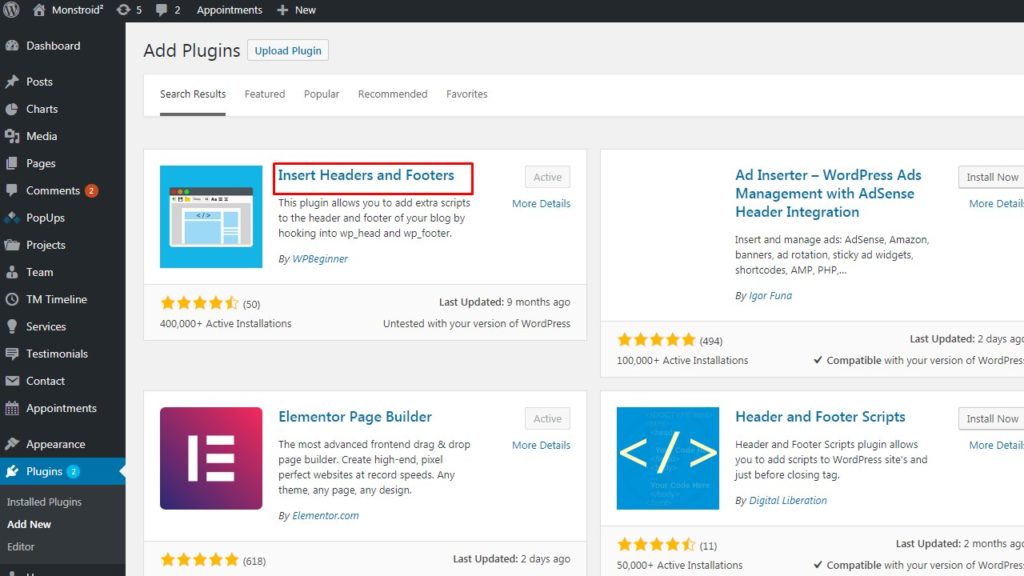Switch to the Favorites tab
1024x576 pixels.
pos(466,94)
